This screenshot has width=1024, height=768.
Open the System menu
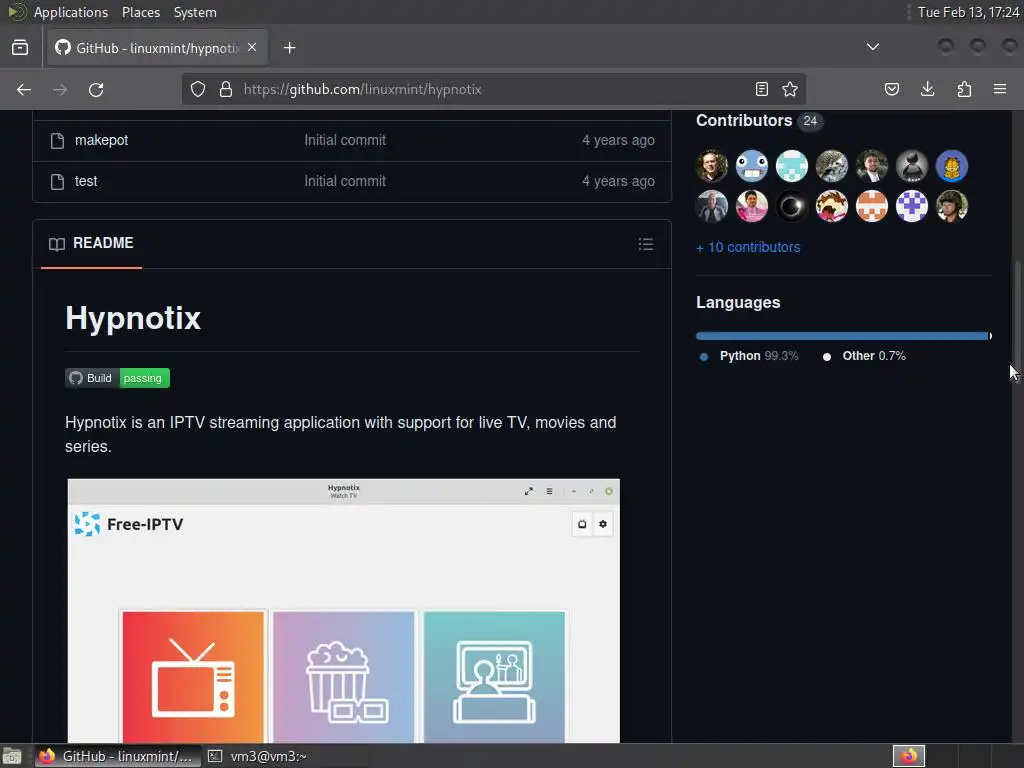(x=195, y=12)
